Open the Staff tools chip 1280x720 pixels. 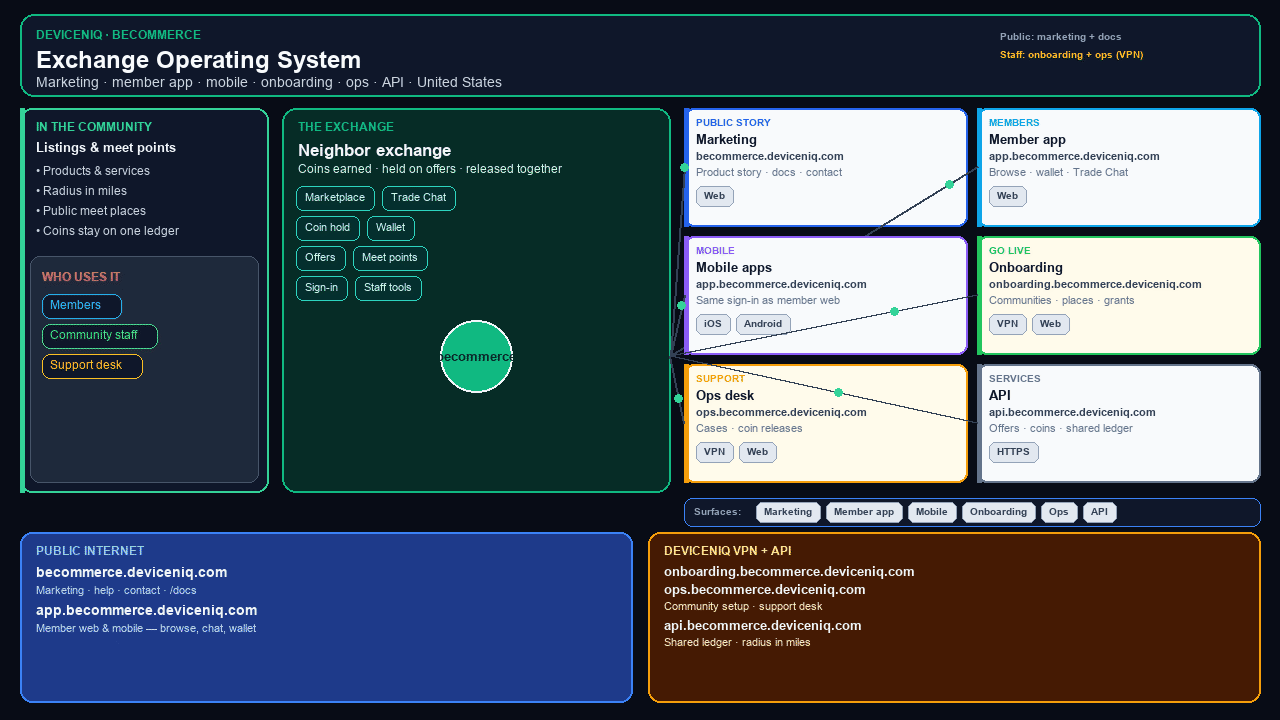tap(388, 288)
